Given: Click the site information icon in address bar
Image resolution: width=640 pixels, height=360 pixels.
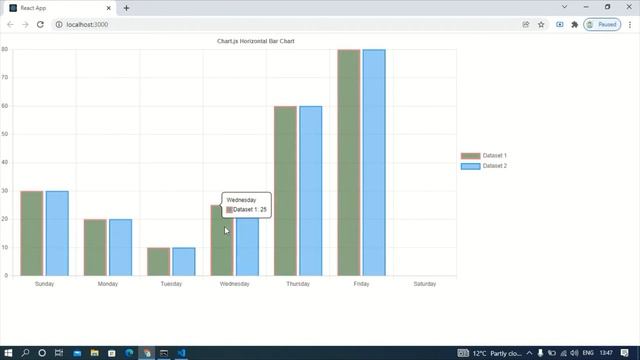Looking at the screenshot, I should tap(59, 24).
